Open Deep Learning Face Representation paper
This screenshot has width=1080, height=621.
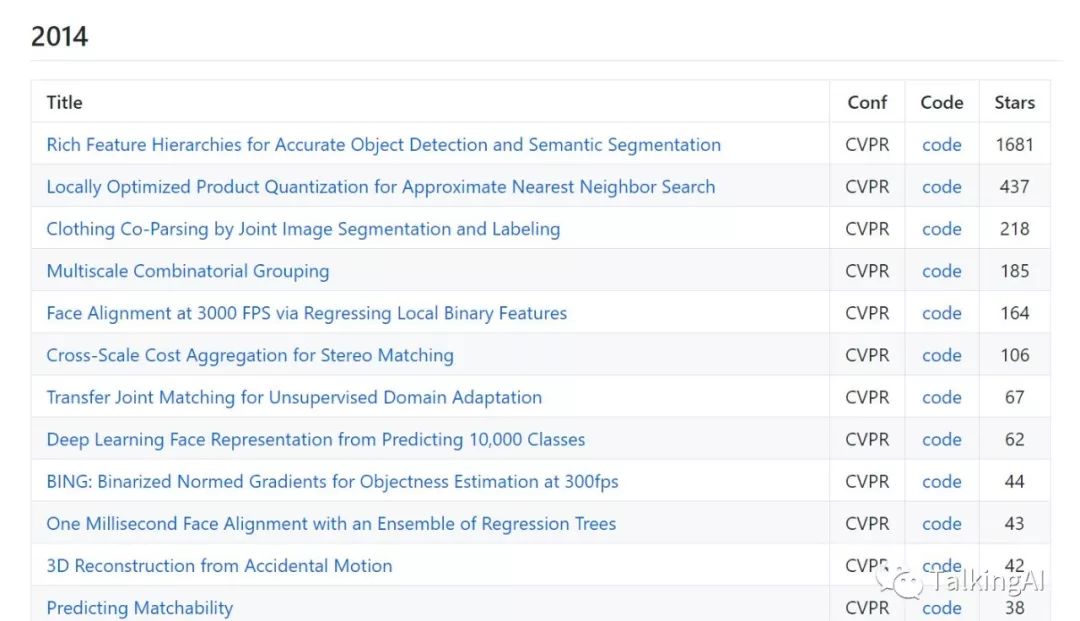coord(315,439)
